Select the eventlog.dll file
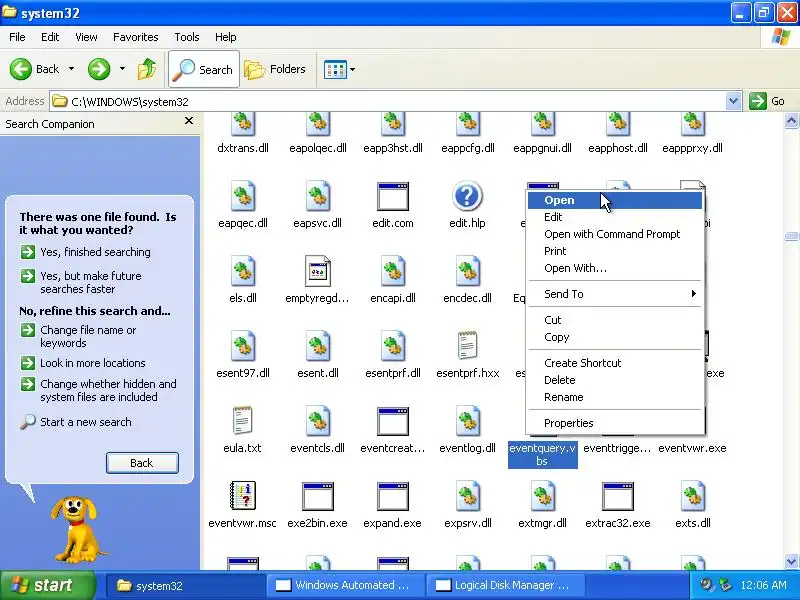Screen dimensions: 800x600 (467, 430)
